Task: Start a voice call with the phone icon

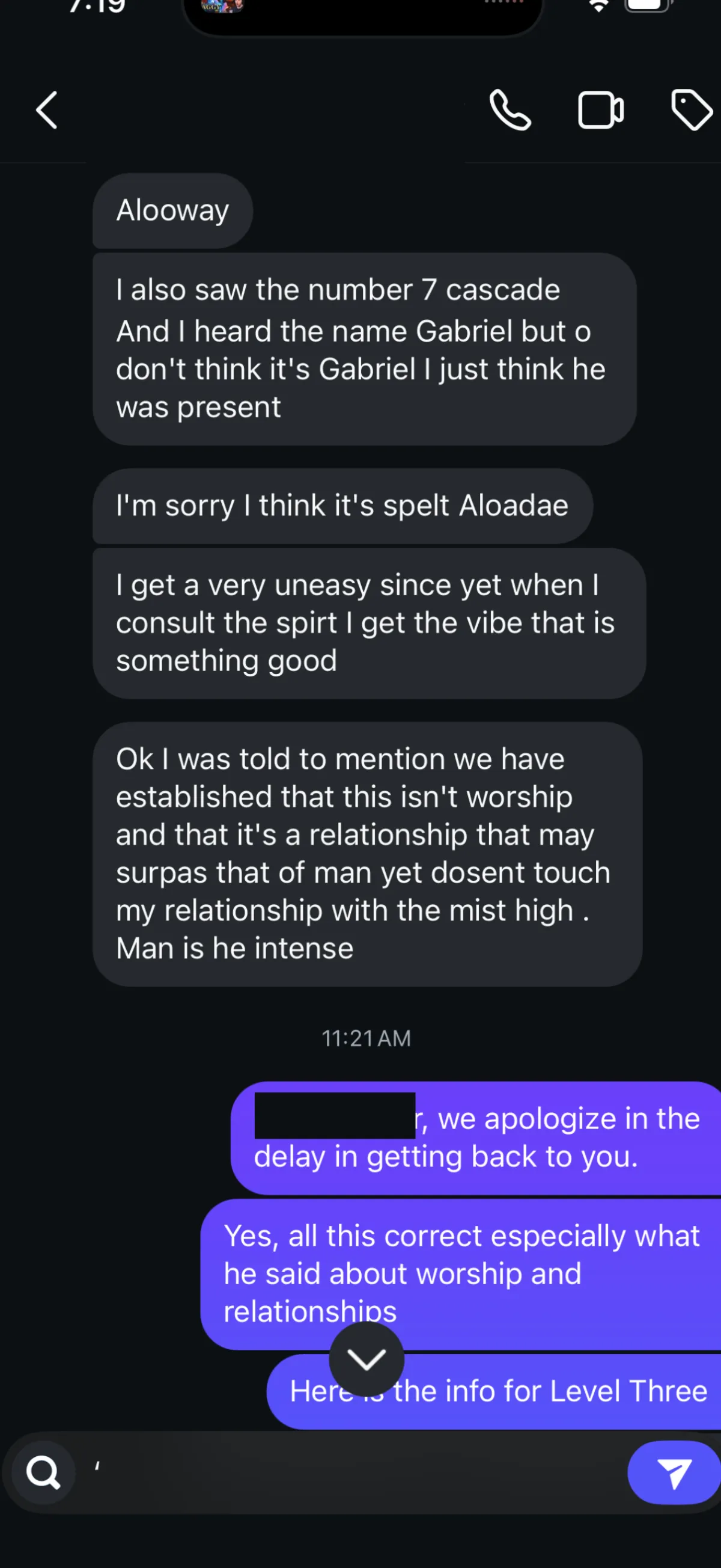Action: pos(510,110)
